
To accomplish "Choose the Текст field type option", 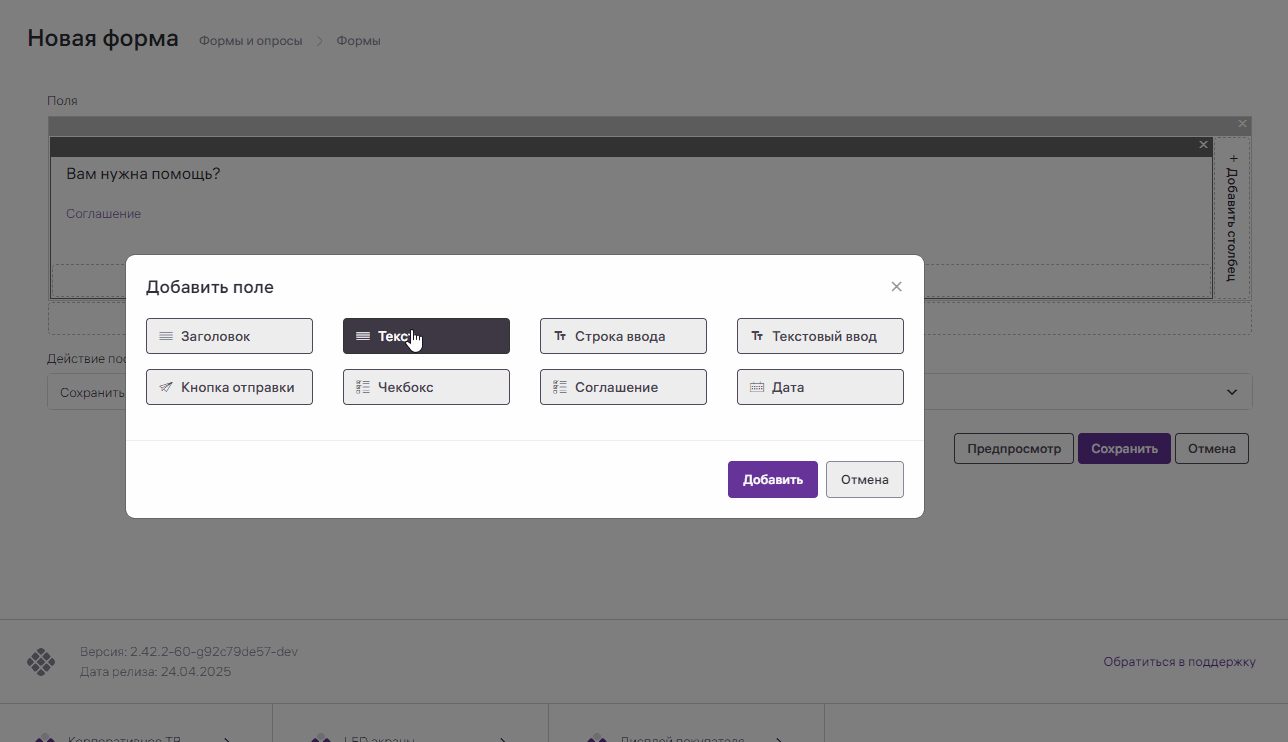I will coord(426,336).
